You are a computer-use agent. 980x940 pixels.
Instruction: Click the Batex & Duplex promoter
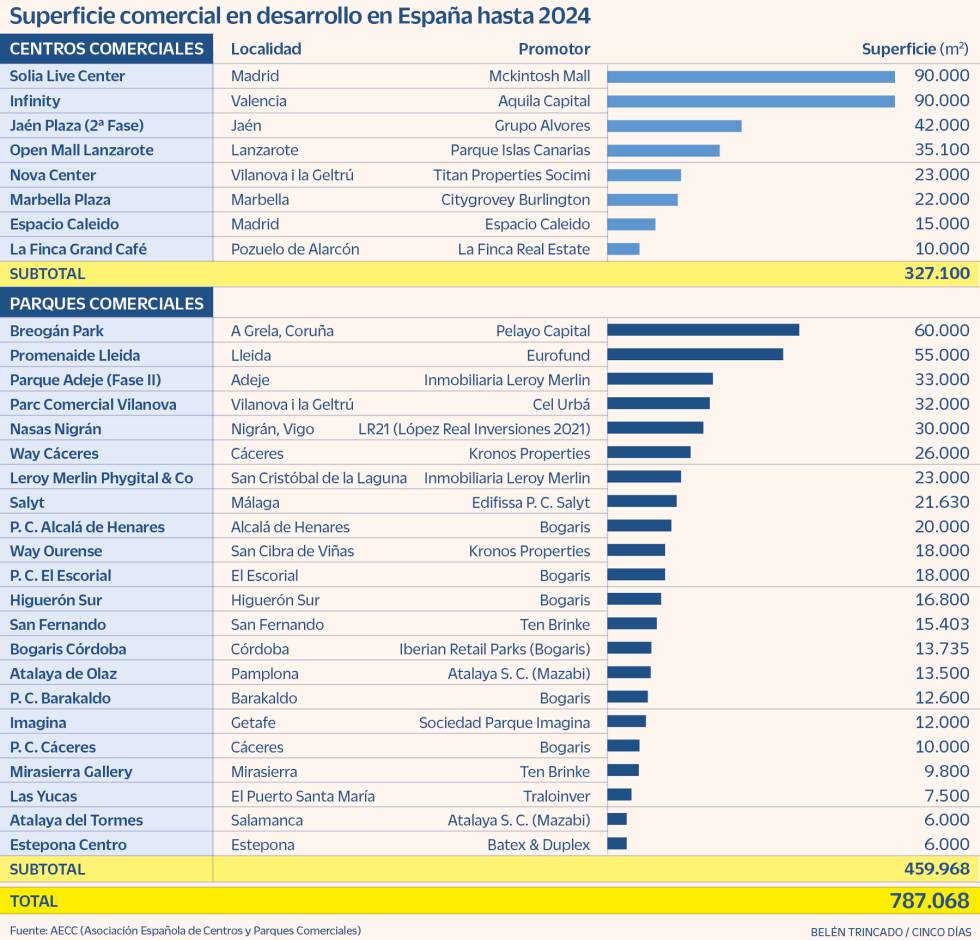(x=539, y=845)
